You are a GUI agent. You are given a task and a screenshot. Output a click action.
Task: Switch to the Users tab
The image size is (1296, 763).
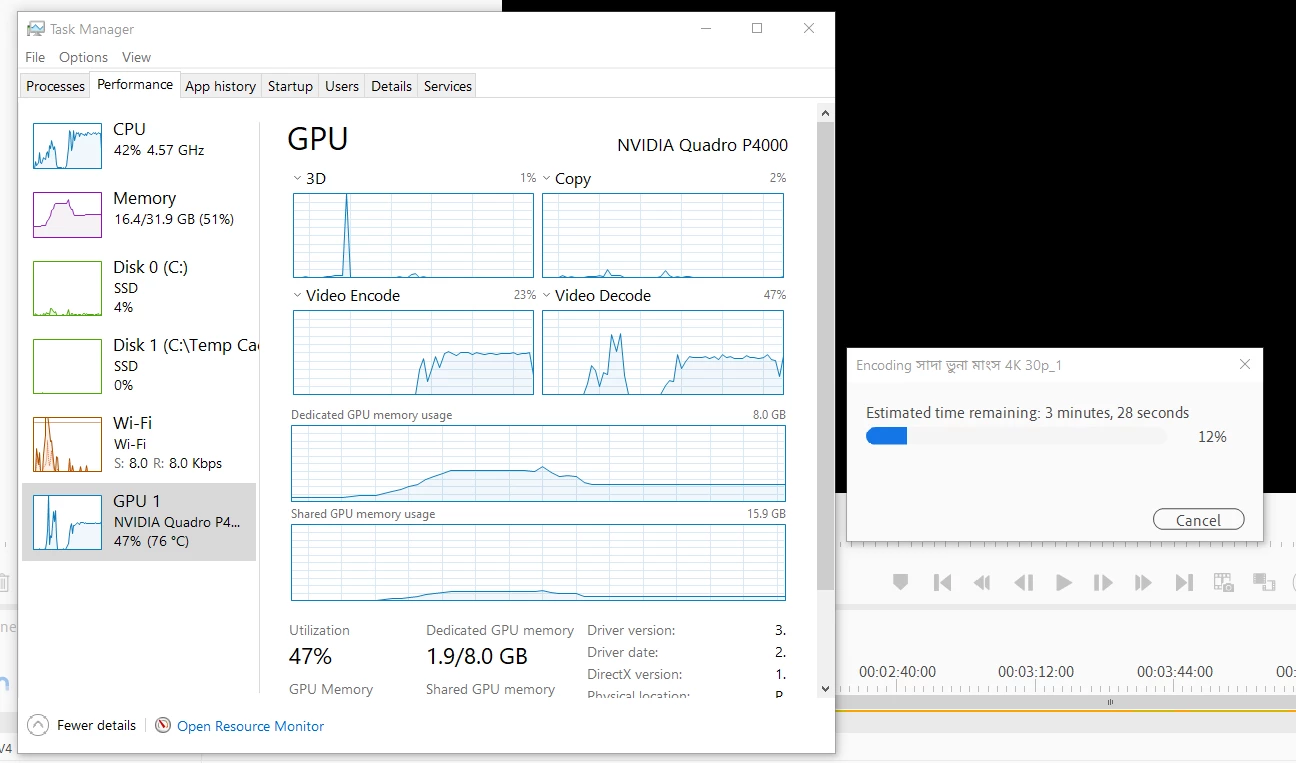(341, 86)
